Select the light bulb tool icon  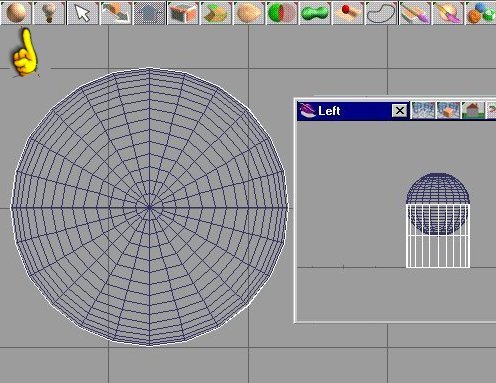[x=49, y=13]
